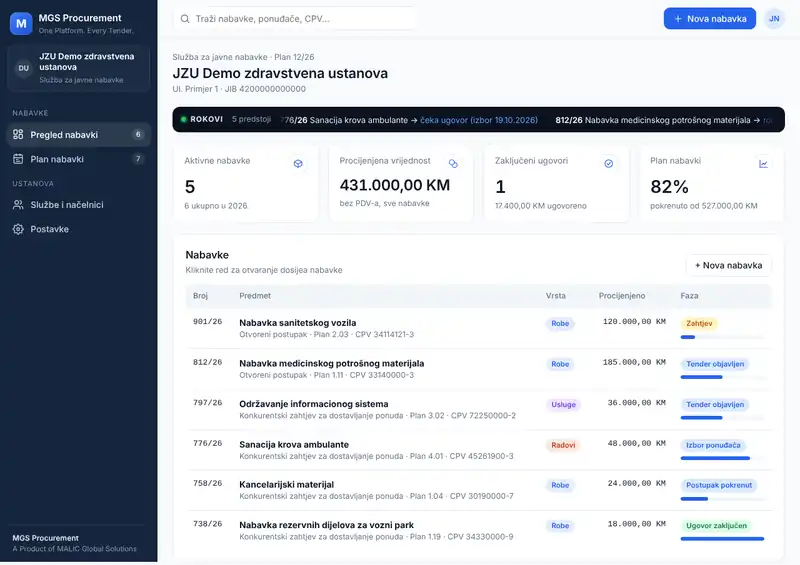Click the 431.000,00 KM value
The height and width of the screenshot is (565, 800).
tap(395, 185)
